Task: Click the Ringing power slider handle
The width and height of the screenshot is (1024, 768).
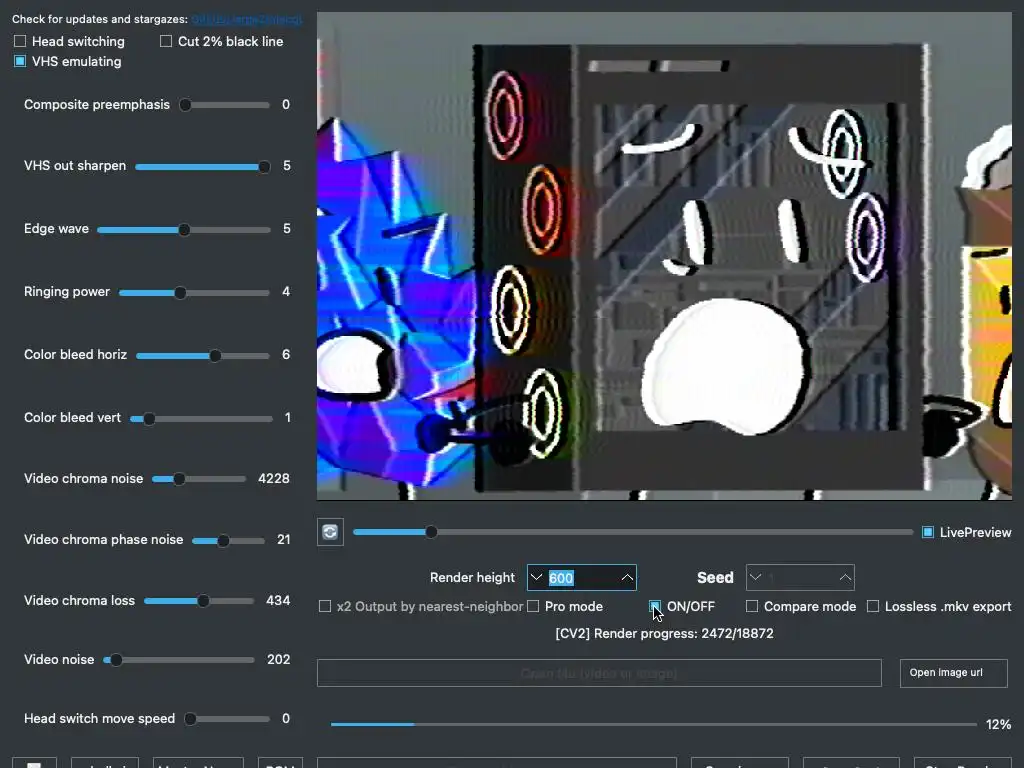Action: tap(180, 293)
